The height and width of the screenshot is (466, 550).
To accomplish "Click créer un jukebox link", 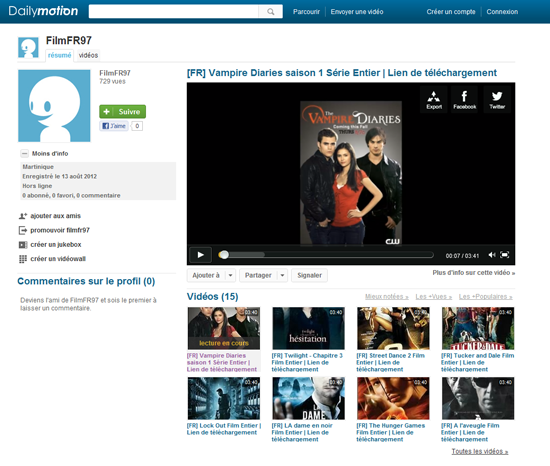I will 56,245.
